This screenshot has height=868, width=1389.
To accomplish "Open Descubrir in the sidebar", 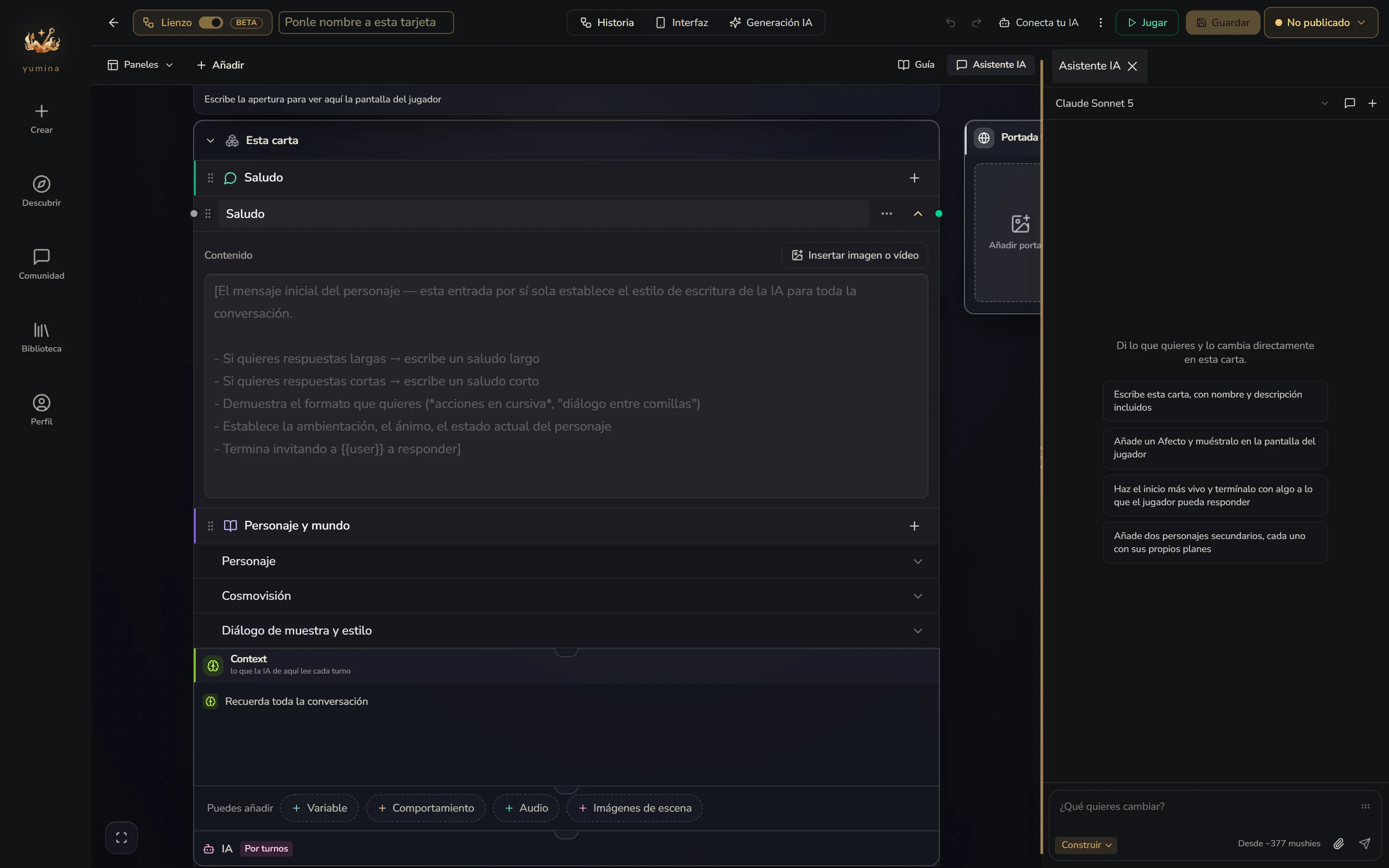I will [41, 191].
